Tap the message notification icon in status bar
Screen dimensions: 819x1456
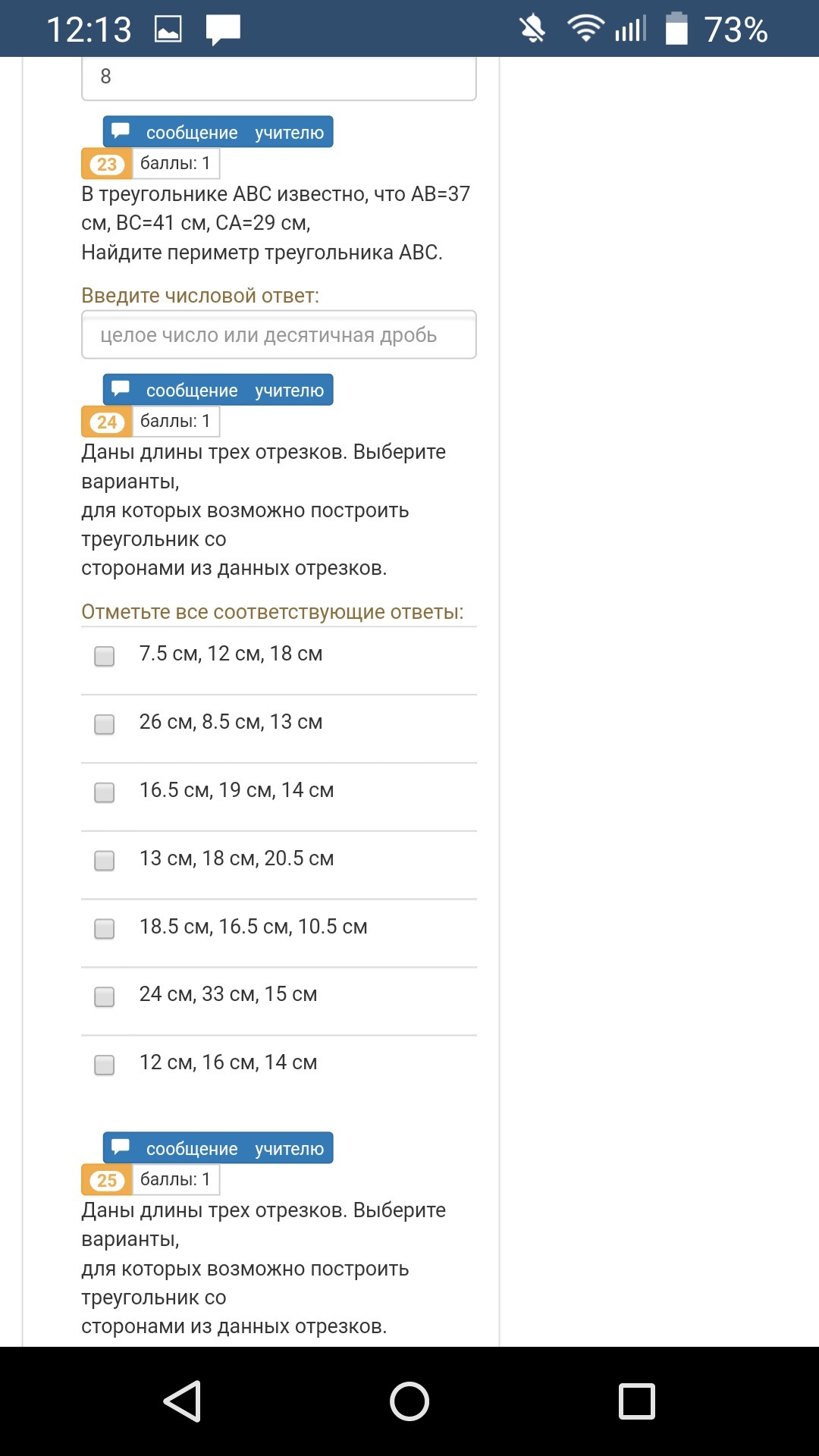click(x=223, y=30)
